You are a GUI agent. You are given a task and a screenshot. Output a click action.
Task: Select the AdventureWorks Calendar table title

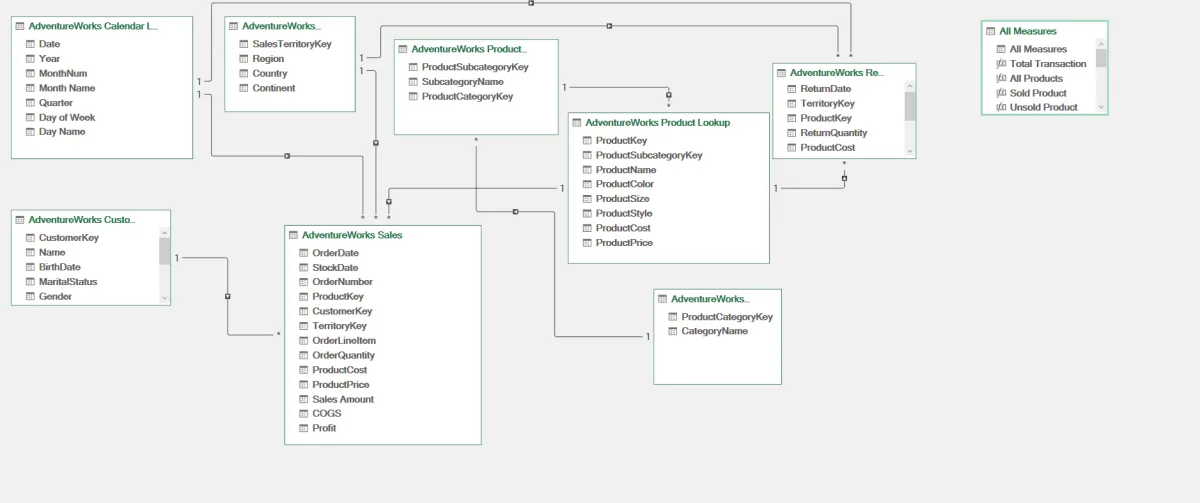(93, 26)
